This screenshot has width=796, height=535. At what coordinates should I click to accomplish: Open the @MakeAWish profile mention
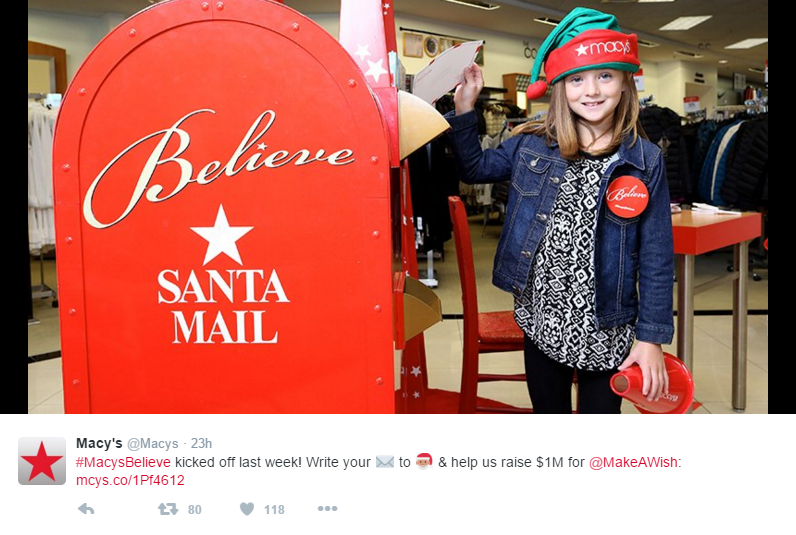coord(633,462)
